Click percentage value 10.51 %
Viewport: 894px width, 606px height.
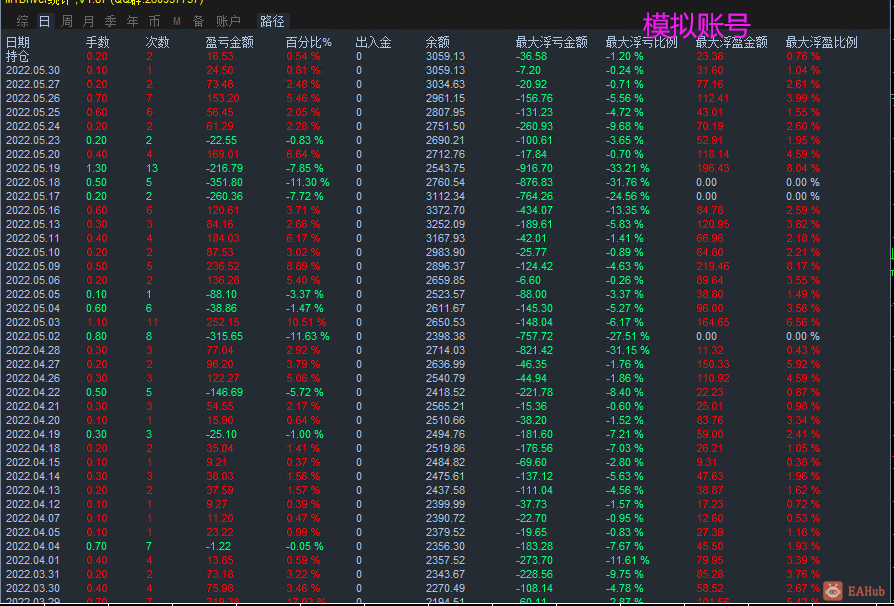tap(306, 322)
